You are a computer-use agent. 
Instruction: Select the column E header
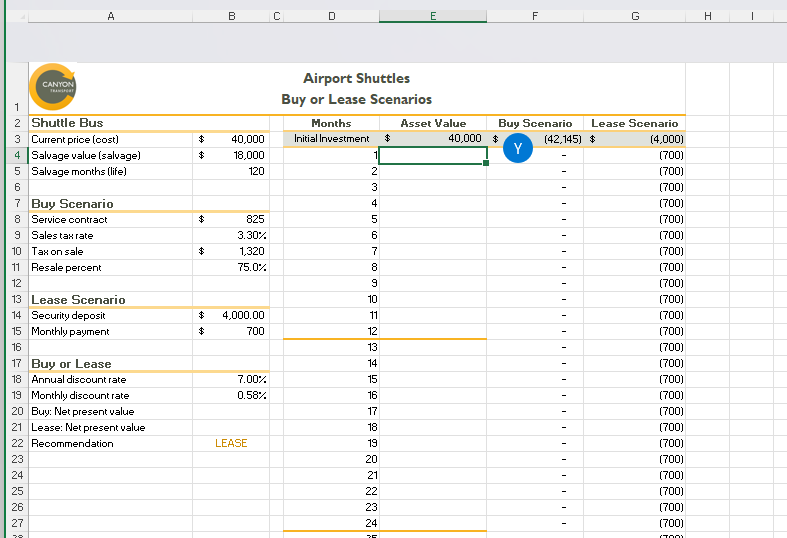(x=433, y=16)
